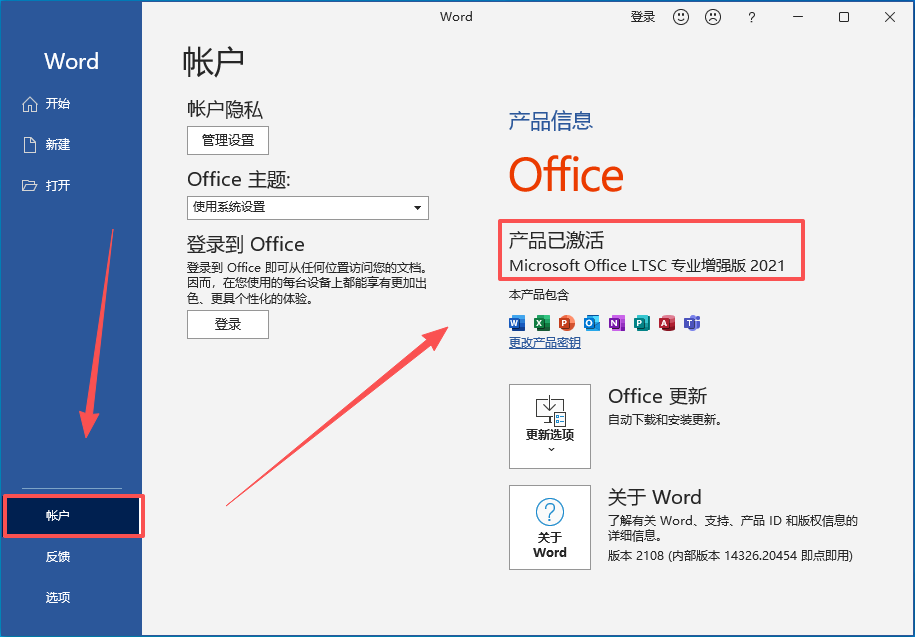Expand the Office 主题 dropdown
This screenshot has width=915, height=637.
pos(308,208)
